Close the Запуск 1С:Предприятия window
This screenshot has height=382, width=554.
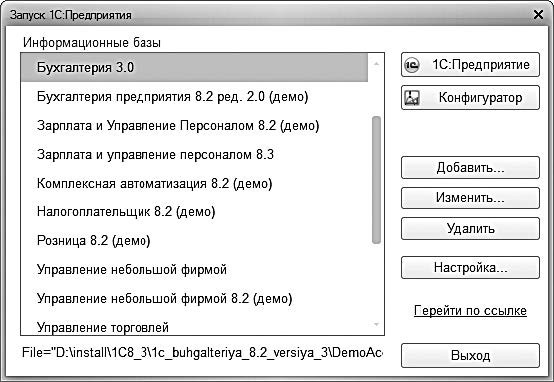click(538, 14)
